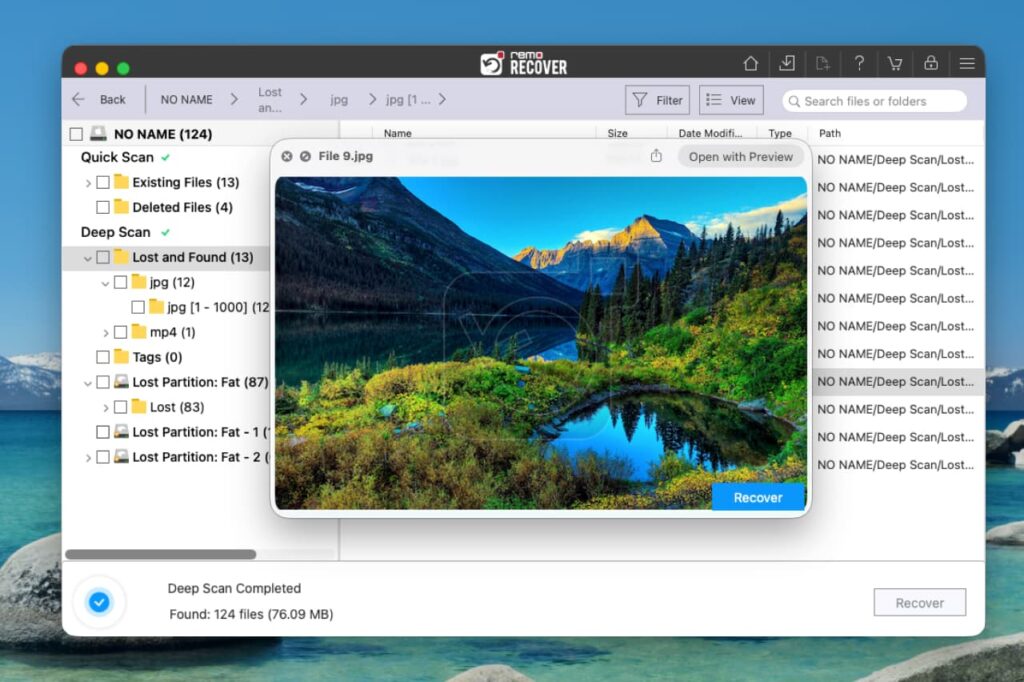The height and width of the screenshot is (682, 1024).
Task: Open the shopping cart icon
Action: 895,63
